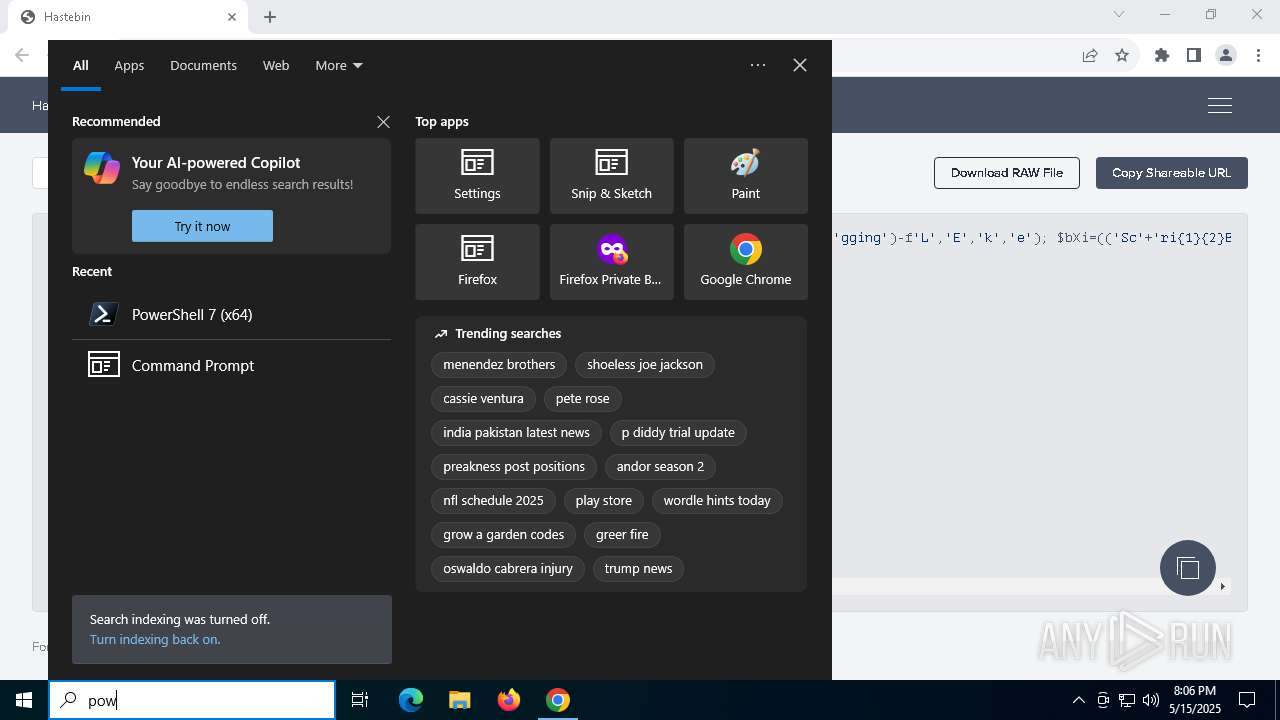Click Download RAW File button
The width and height of the screenshot is (1280, 720).
pos(1007,173)
